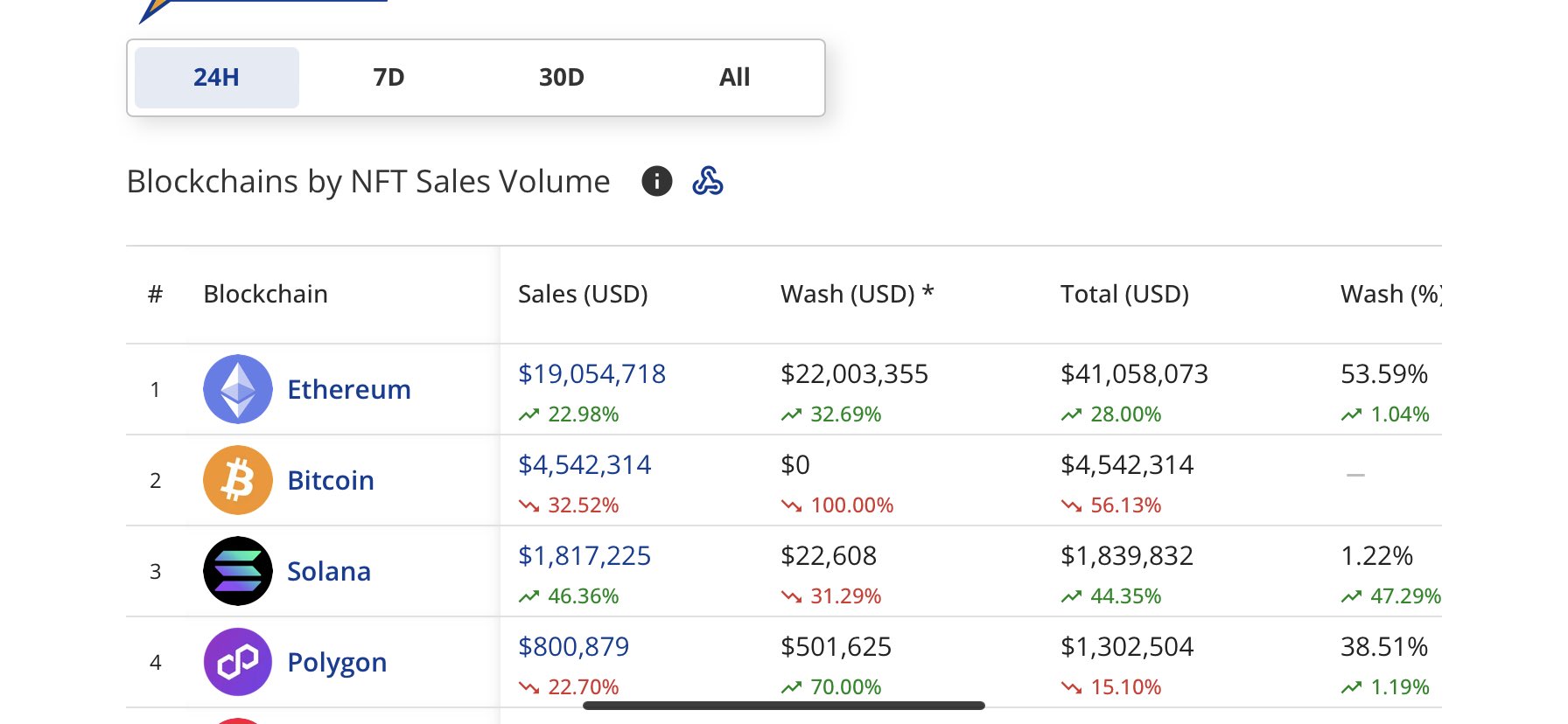Click Bitcoin total change 56.13%
Viewport: 1568px width, 724px height.
tap(1111, 505)
